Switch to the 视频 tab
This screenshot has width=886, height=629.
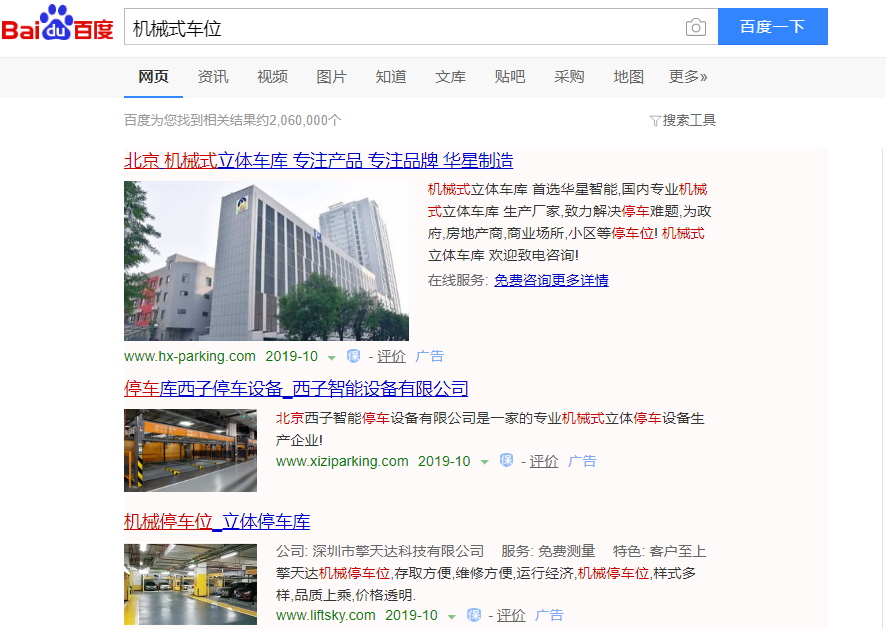(272, 76)
